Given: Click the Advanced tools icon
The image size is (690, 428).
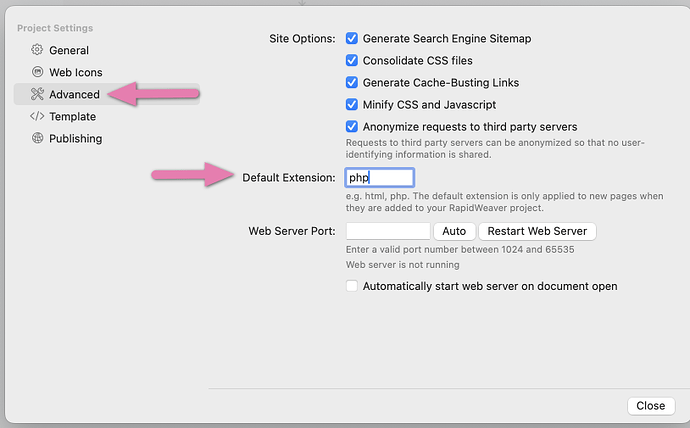Looking at the screenshot, I should point(37,94).
